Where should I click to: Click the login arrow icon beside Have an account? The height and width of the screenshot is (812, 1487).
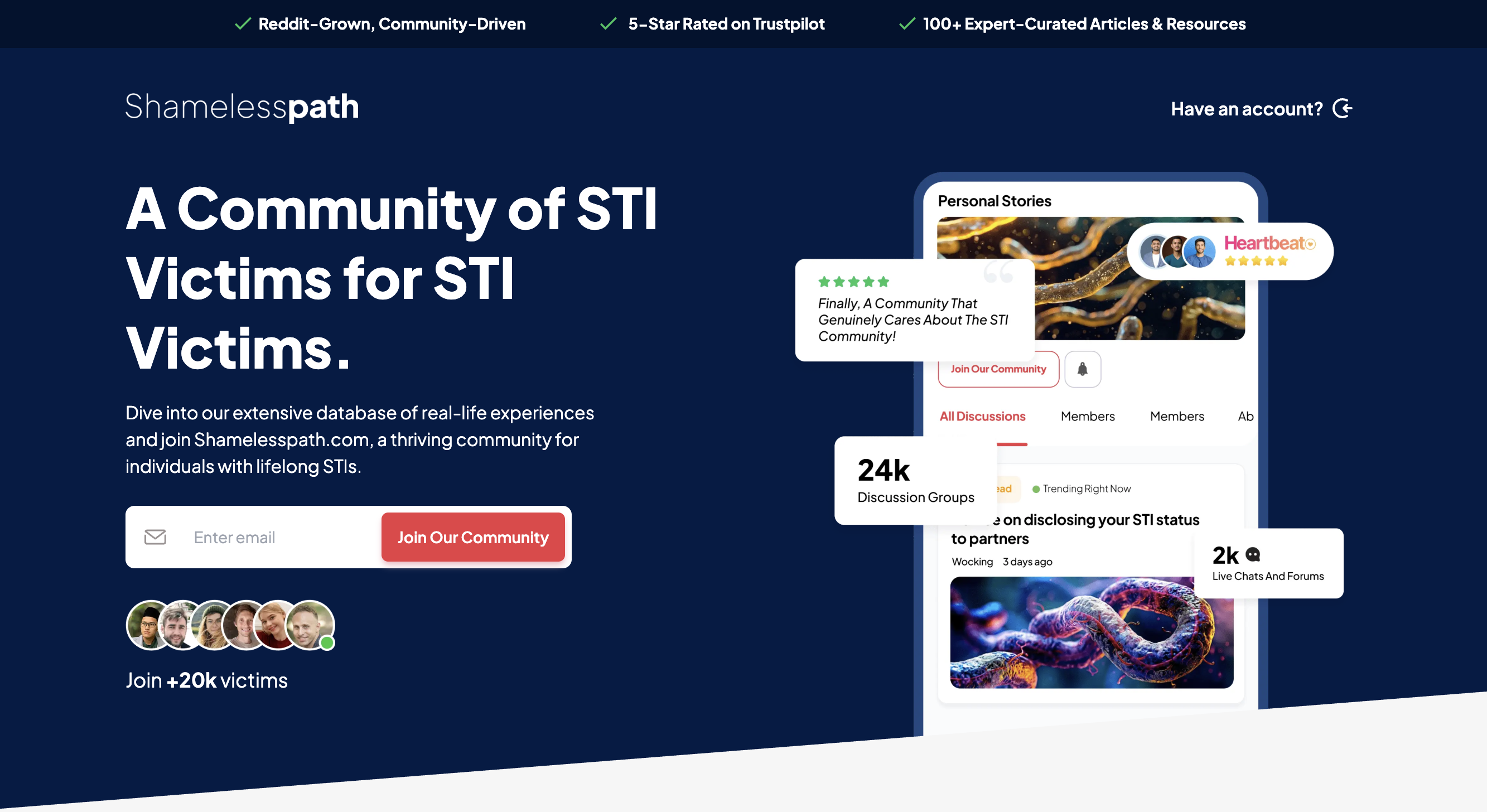[1342, 109]
